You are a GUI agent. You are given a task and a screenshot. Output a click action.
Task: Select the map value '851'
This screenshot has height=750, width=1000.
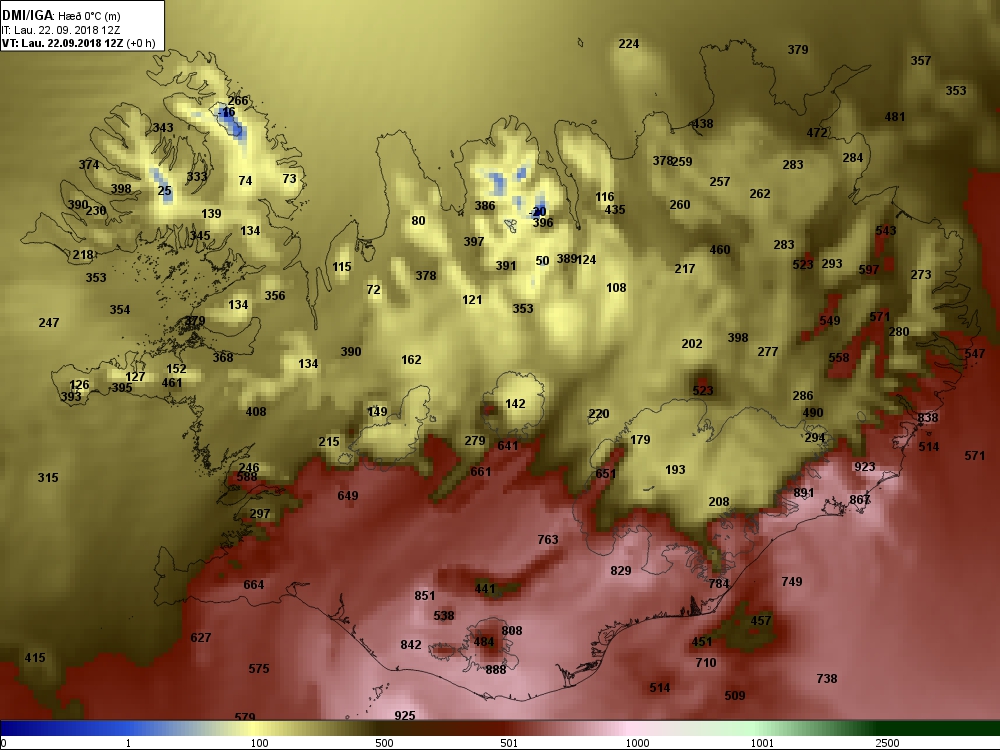click(x=424, y=595)
